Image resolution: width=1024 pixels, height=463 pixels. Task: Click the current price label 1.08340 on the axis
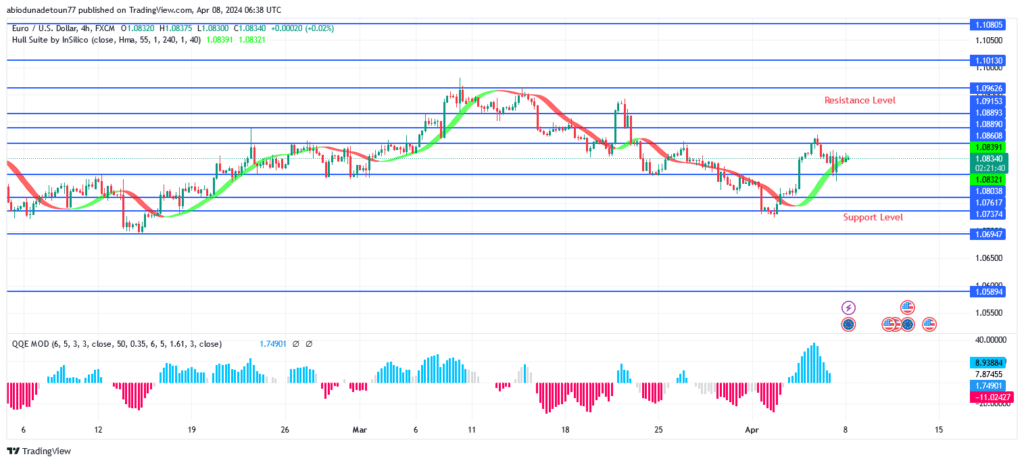[x=989, y=158]
